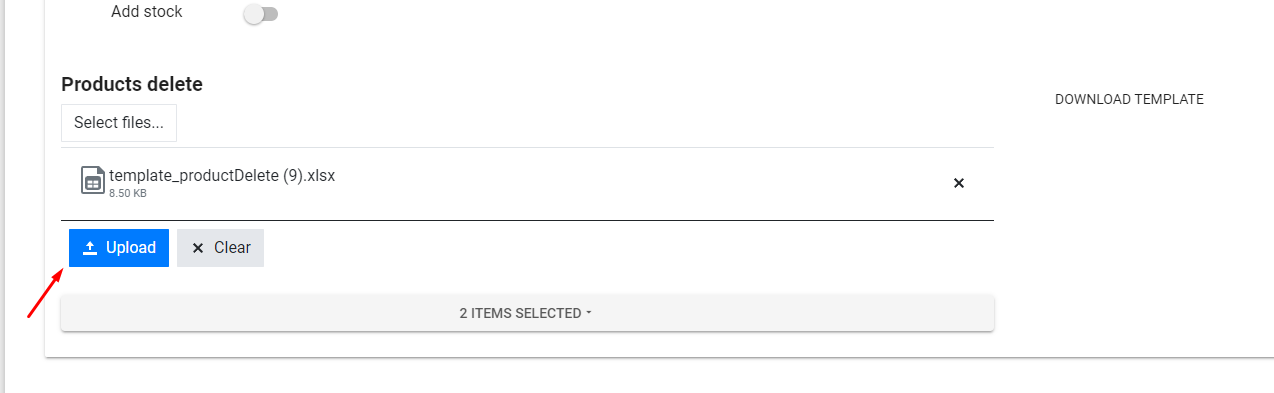The height and width of the screenshot is (393, 1274).
Task: Click the spreadsheet file type icon
Action: (x=93, y=180)
